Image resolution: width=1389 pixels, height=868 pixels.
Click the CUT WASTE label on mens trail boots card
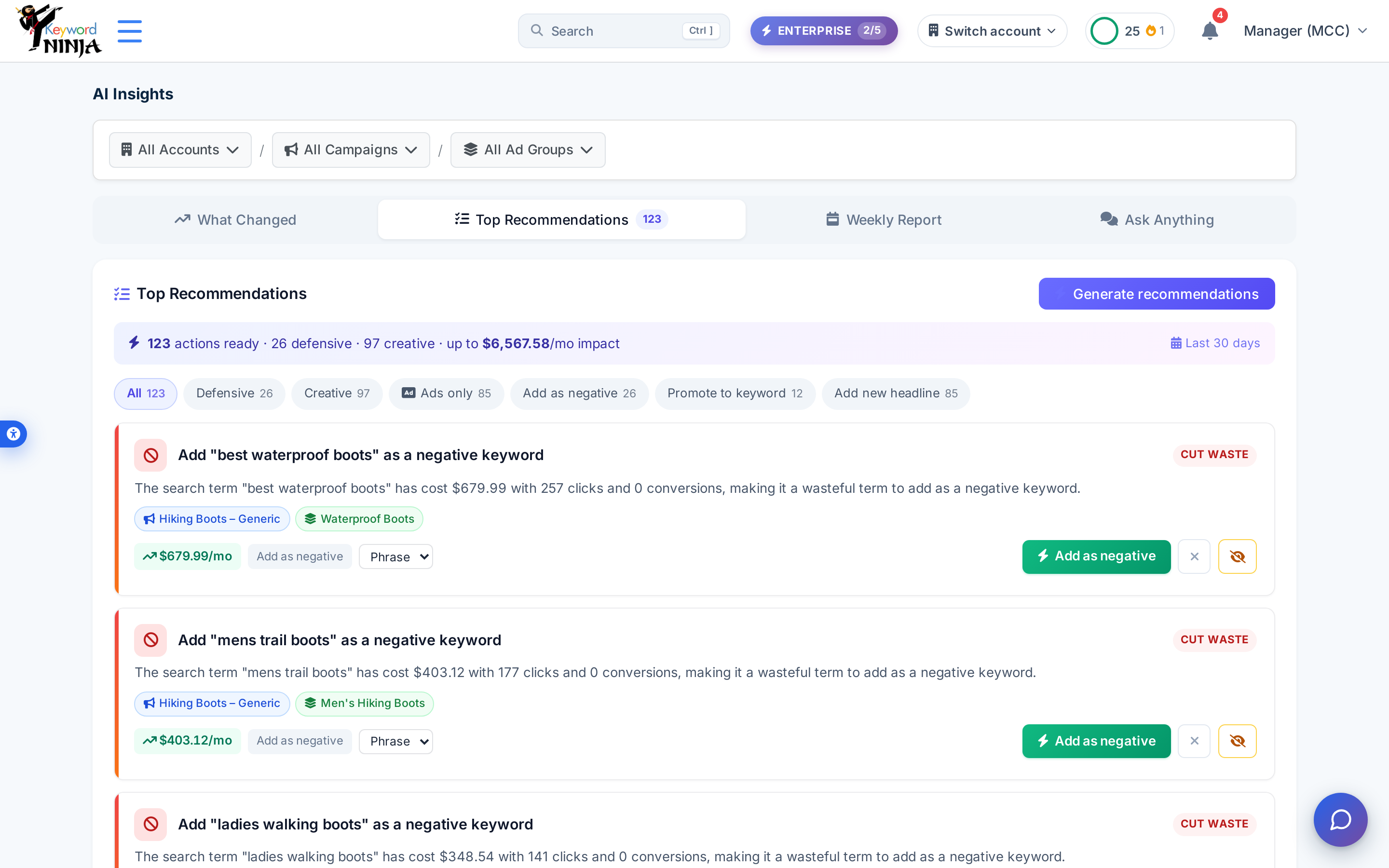1214,639
